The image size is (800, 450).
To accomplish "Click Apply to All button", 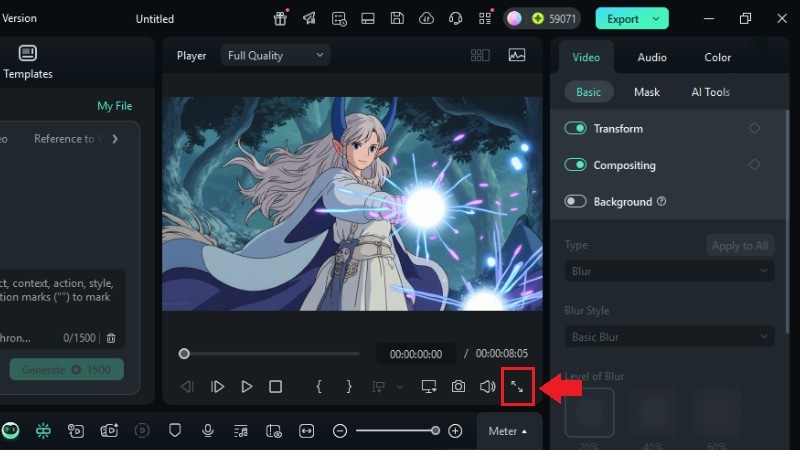I will 740,245.
